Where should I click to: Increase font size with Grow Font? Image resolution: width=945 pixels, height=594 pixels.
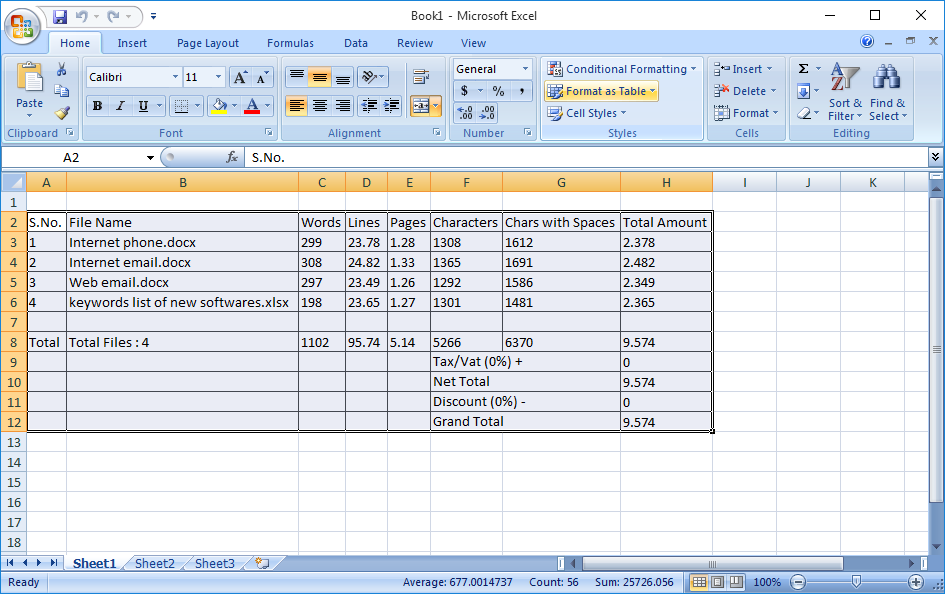pyautogui.click(x=240, y=77)
